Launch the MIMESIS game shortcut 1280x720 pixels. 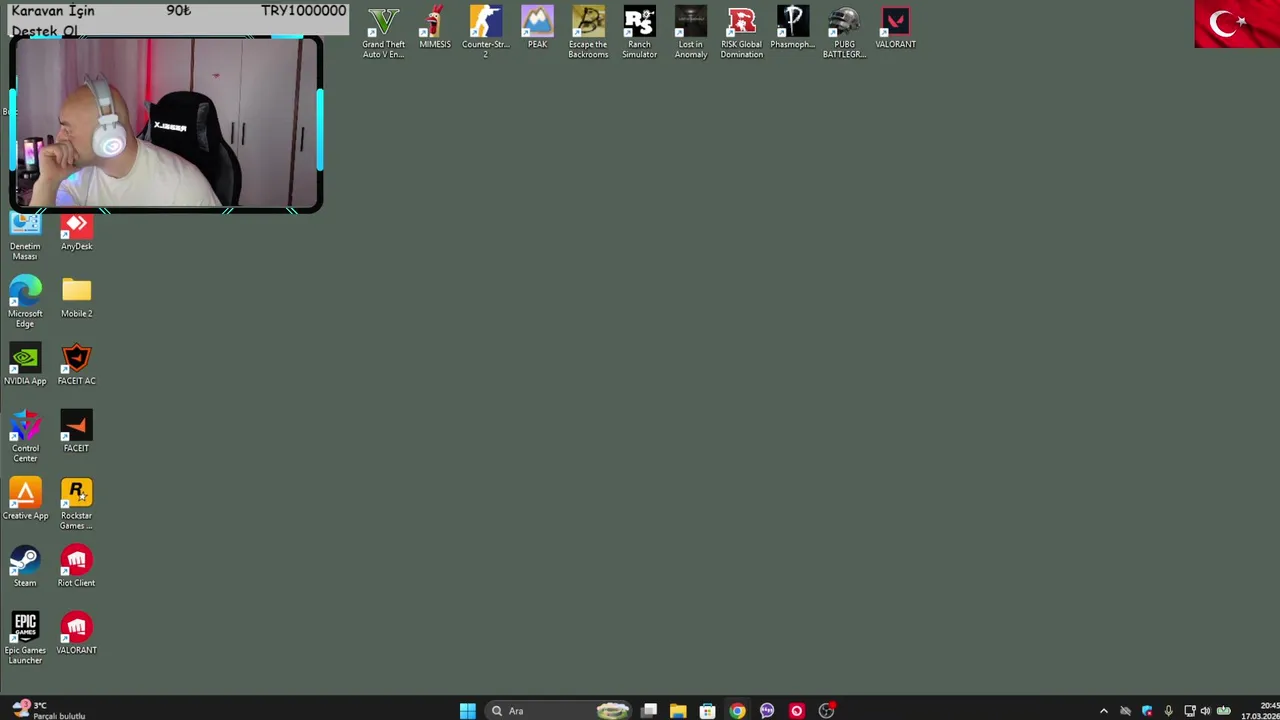coord(435,28)
